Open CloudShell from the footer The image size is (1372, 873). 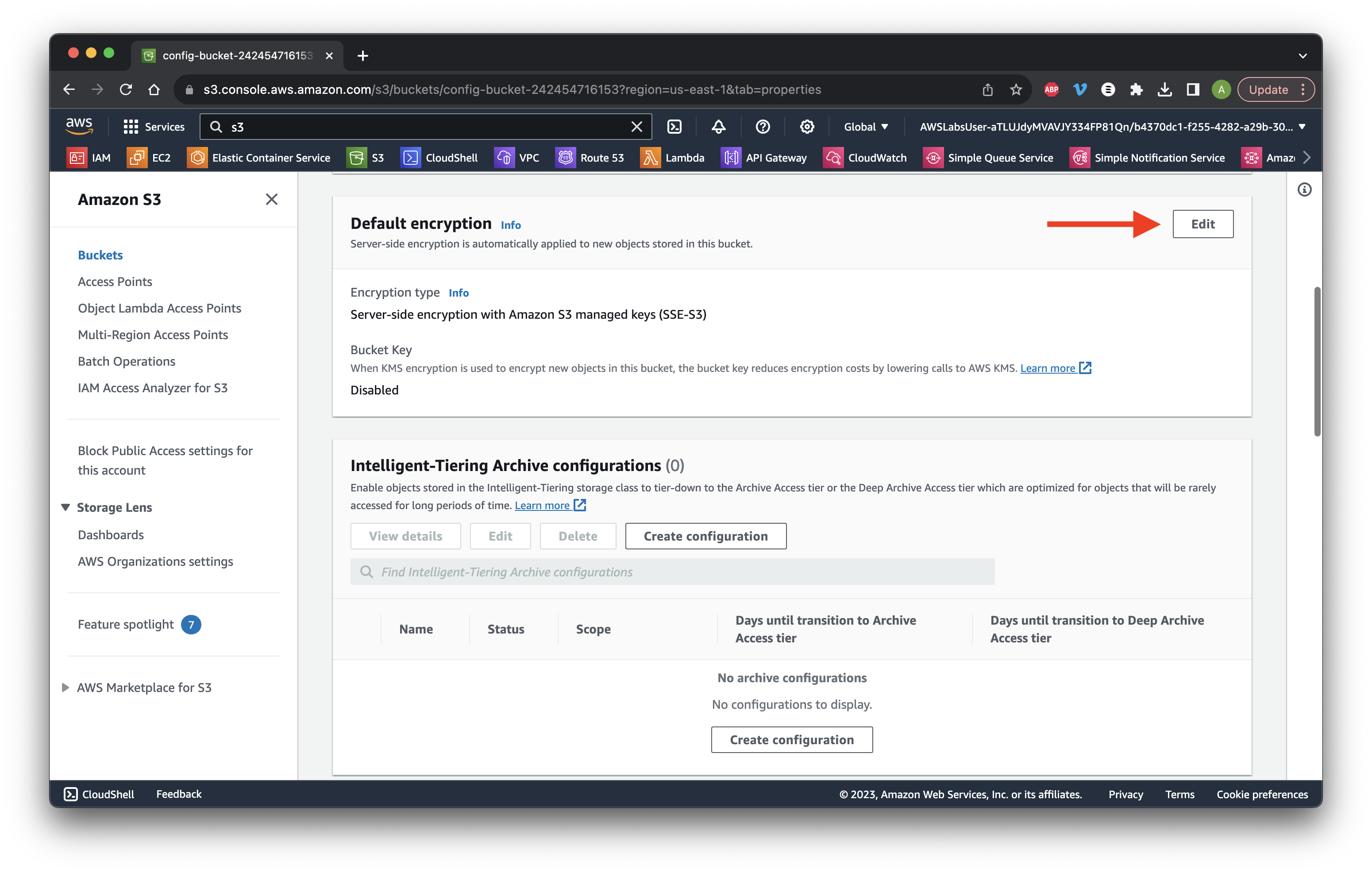[x=99, y=794]
